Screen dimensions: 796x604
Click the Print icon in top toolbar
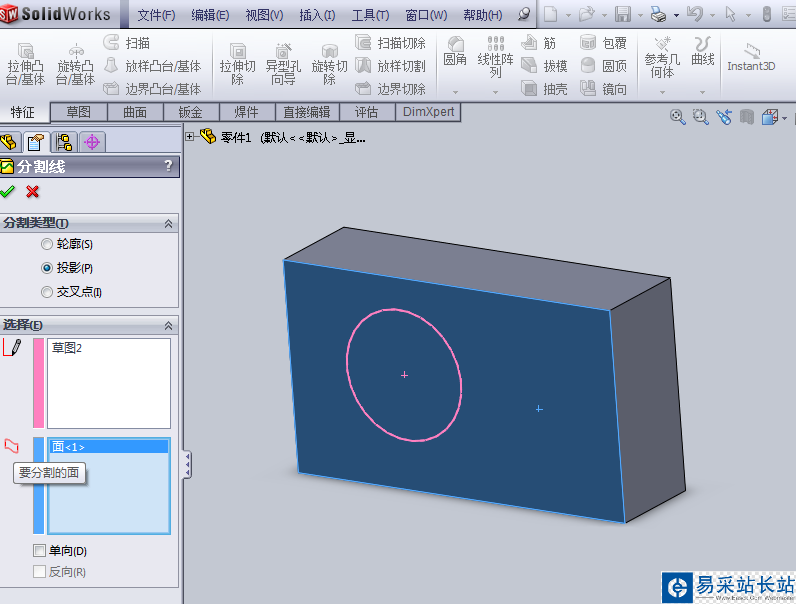click(x=658, y=14)
